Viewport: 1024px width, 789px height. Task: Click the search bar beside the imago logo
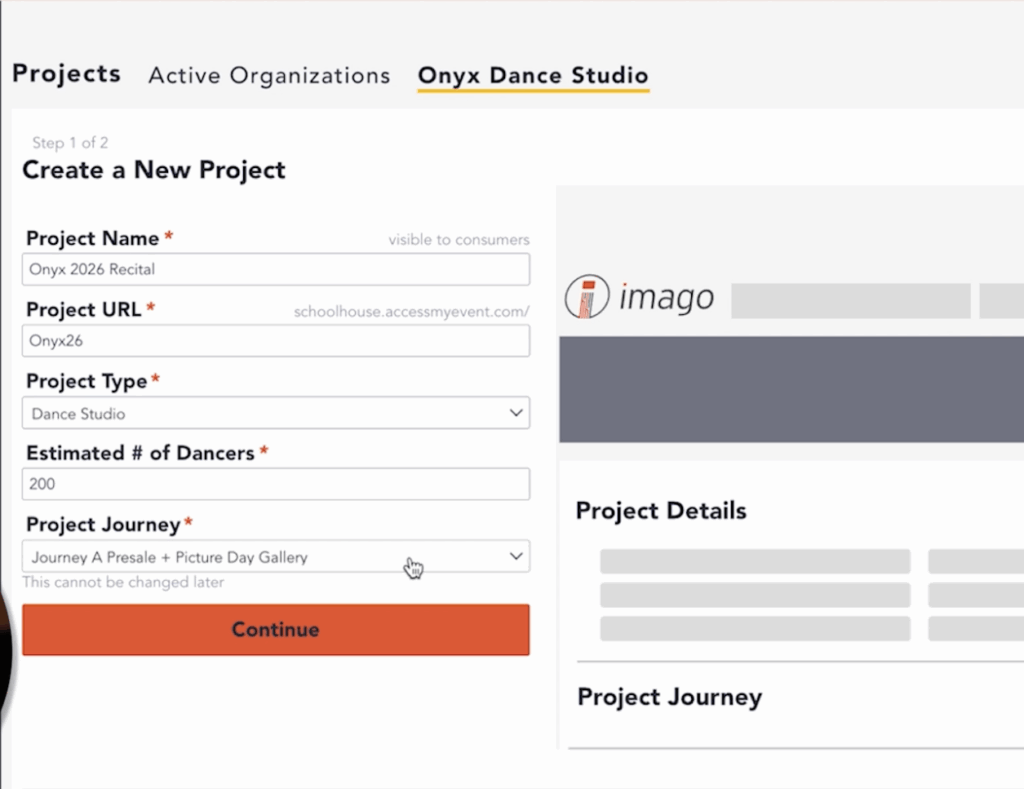(850, 300)
